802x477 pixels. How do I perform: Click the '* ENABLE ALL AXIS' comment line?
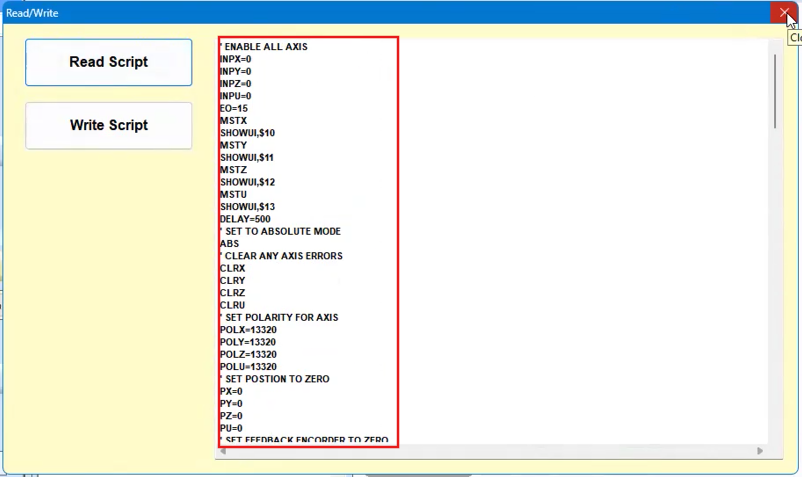click(x=263, y=47)
